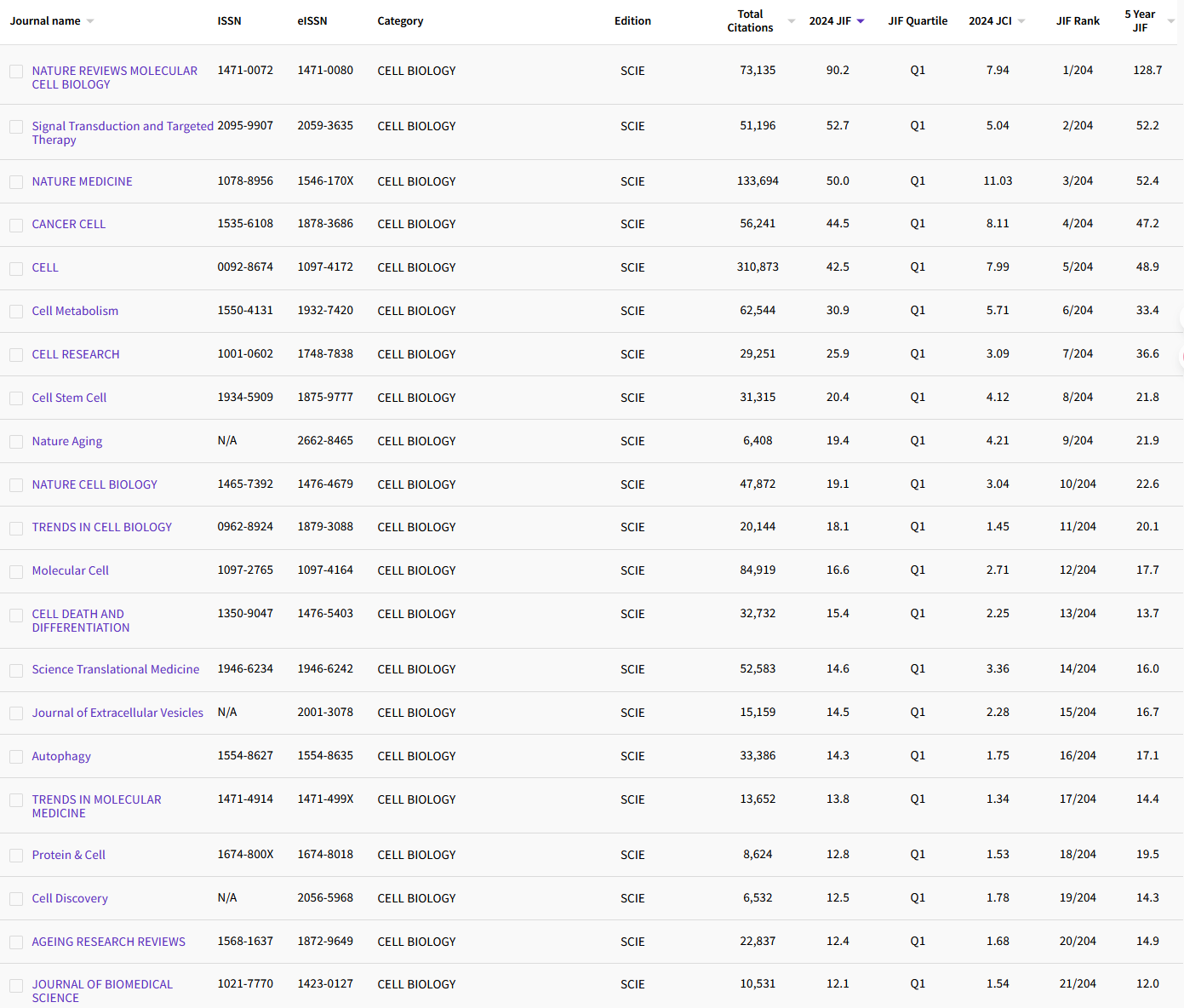Image resolution: width=1184 pixels, height=1008 pixels.
Task: Open TRENDS IN MOLECULAR MEDICINE link
Action: point(97,806)
